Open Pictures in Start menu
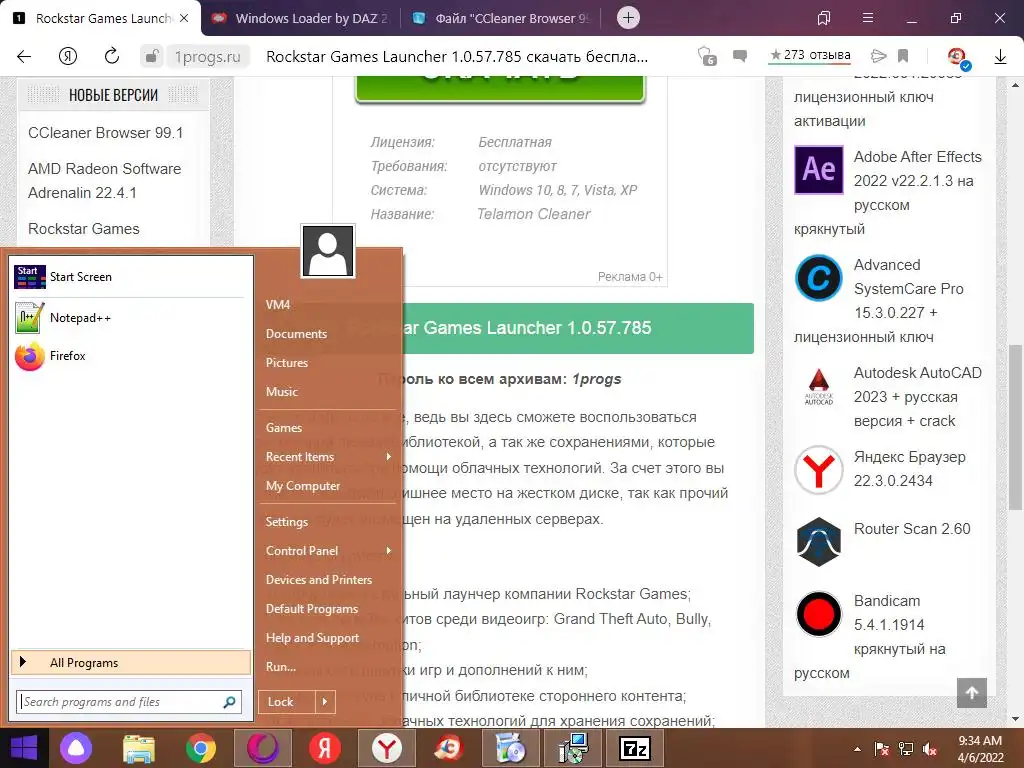 [287, 362]
